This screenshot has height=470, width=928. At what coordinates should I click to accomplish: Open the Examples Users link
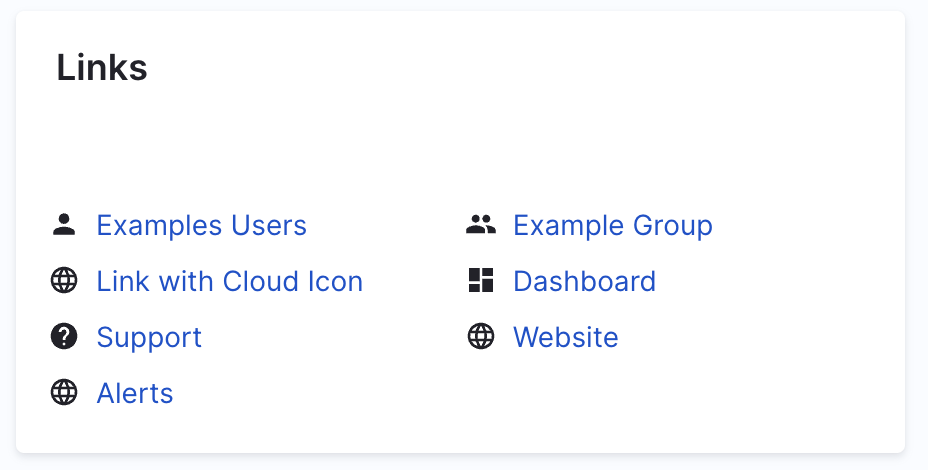(x=201, y=226)
